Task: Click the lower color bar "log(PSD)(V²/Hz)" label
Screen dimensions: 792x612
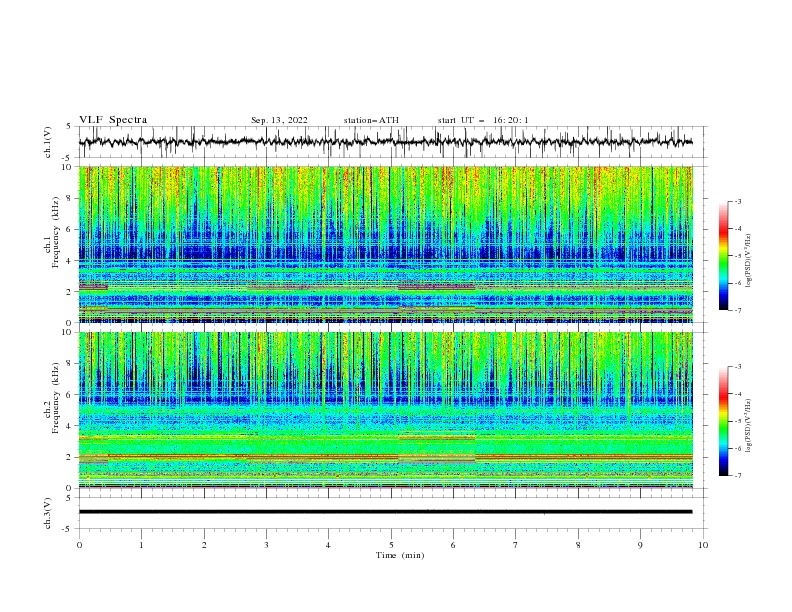Action: (749, 425)
